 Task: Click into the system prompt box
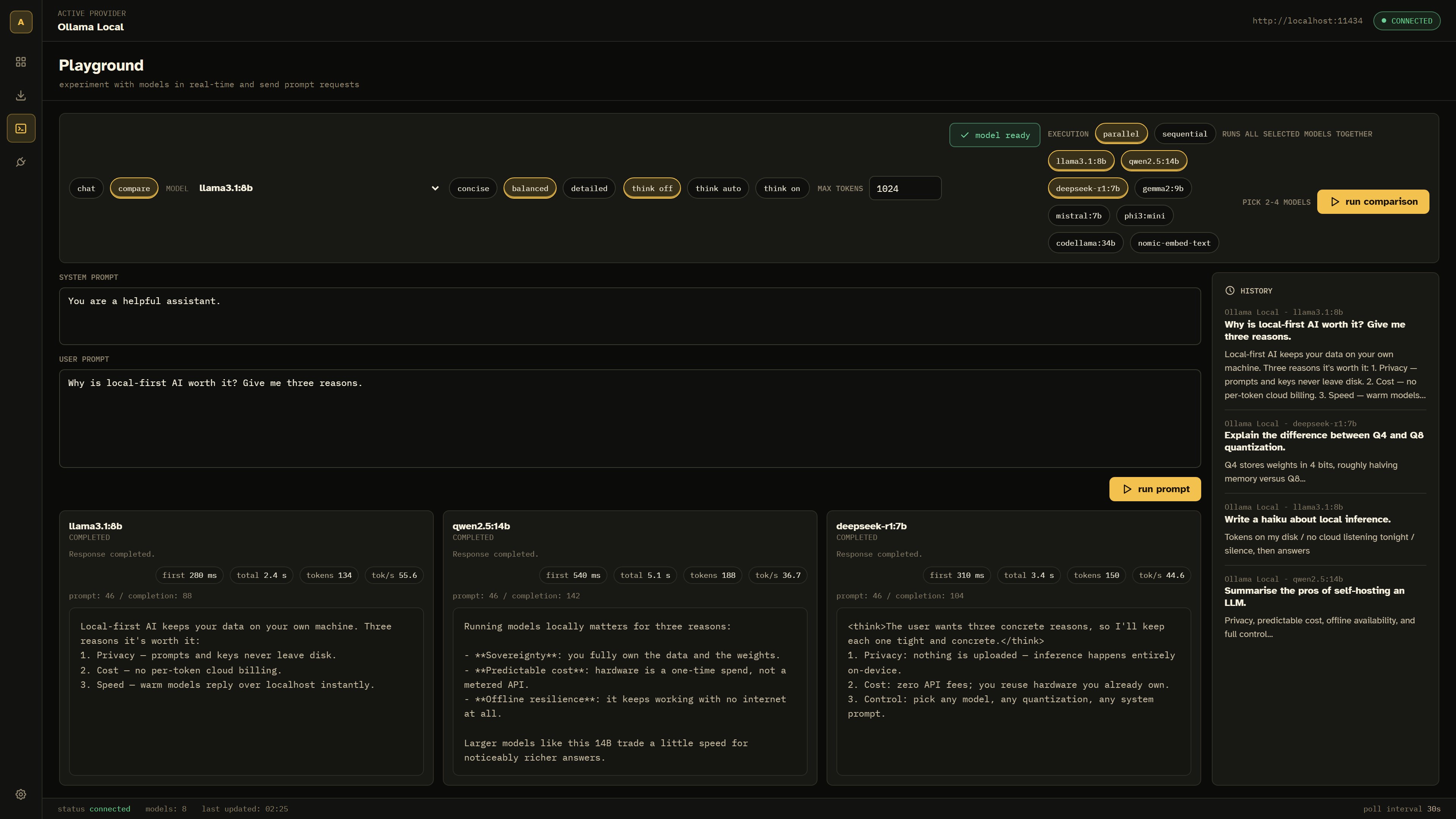(630, 316)
